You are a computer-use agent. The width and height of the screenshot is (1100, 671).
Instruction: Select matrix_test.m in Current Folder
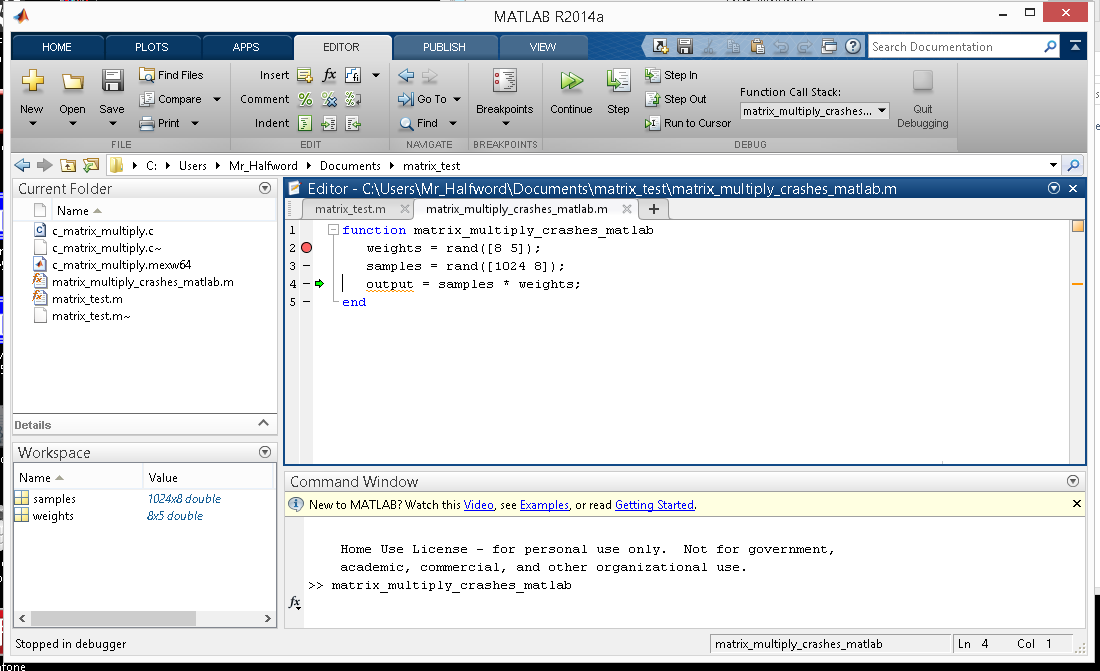click(87, 299)
